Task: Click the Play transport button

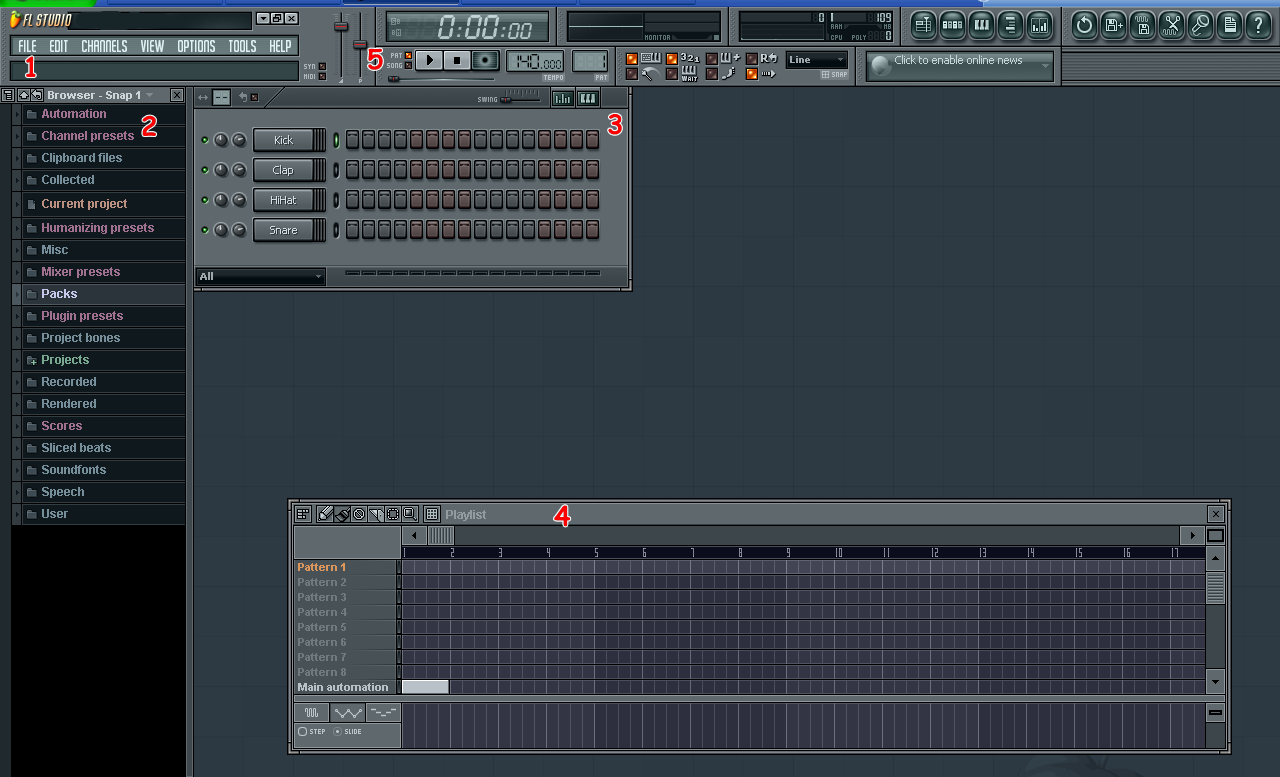Action: [429, 60]
